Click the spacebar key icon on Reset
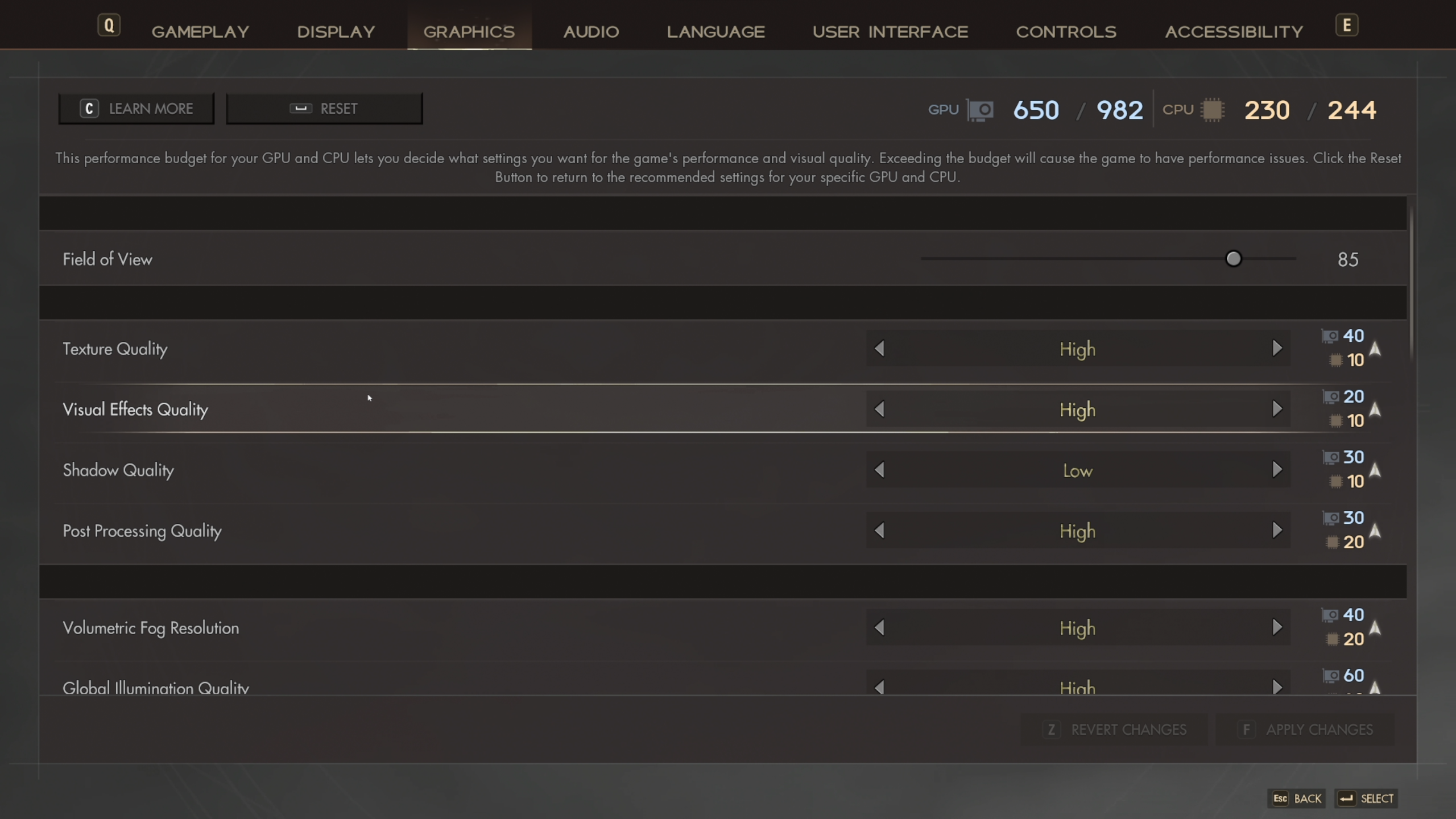The width and height of the screenshot is (1456, 819). click(301, 108)
